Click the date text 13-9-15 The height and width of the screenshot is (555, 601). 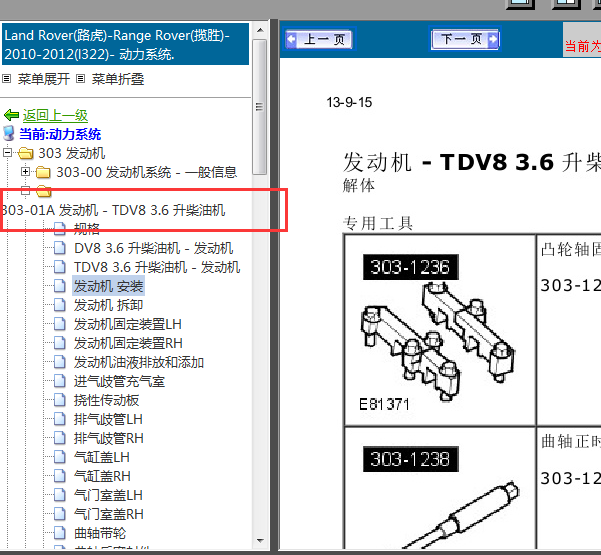(x=349, y=102)
